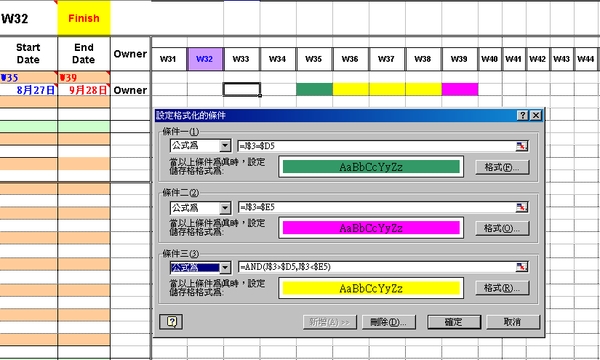Screen dimensions: 600x360
Task: Confirm with the 確定 button
Action: click(x=454, y=322)
